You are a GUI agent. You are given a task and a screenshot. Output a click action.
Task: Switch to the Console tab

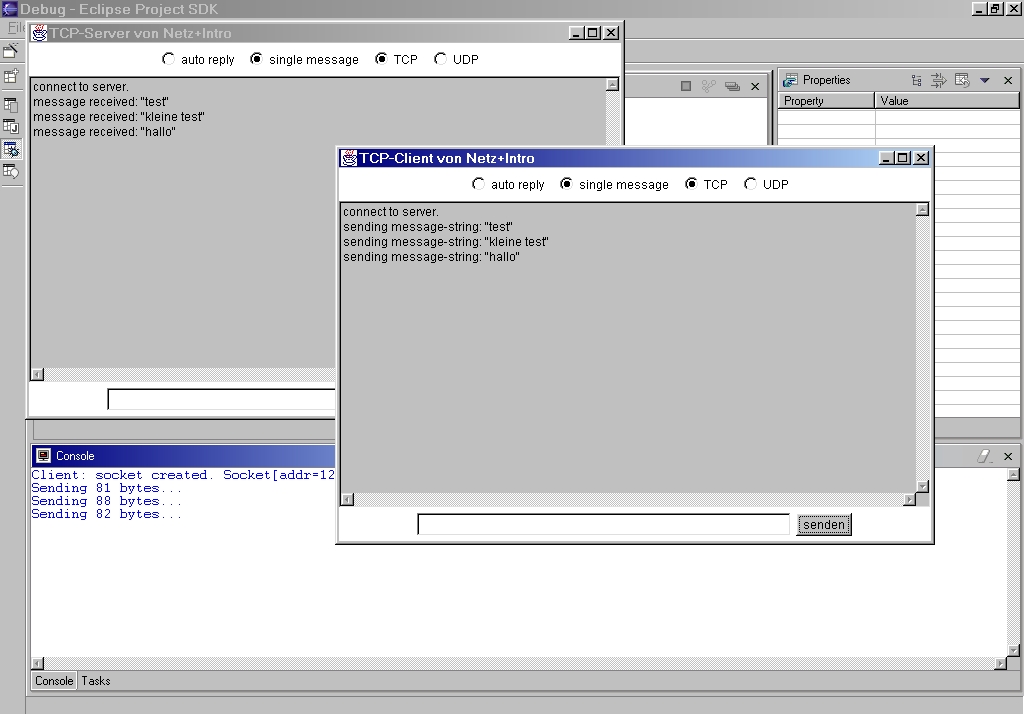pyautogui.click(x=54, y=681)
